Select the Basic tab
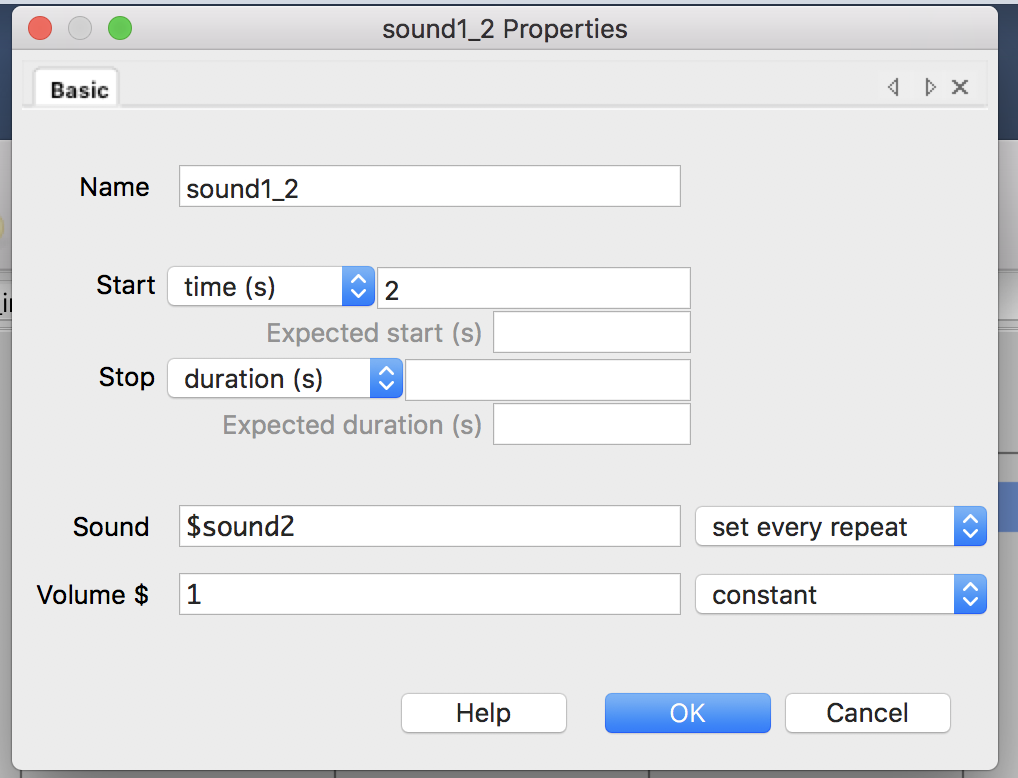The height and width of the screenshot is (778, 1018). [x=78, y=90]
